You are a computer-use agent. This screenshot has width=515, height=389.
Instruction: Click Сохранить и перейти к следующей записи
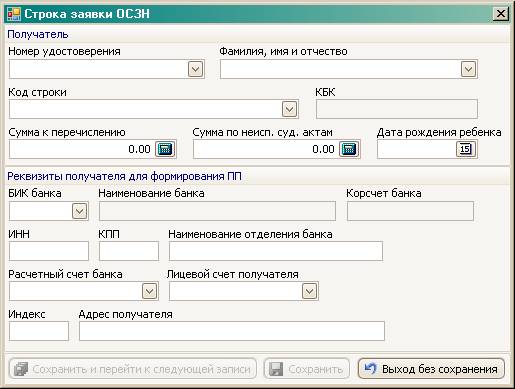click(x=133, y=369)
